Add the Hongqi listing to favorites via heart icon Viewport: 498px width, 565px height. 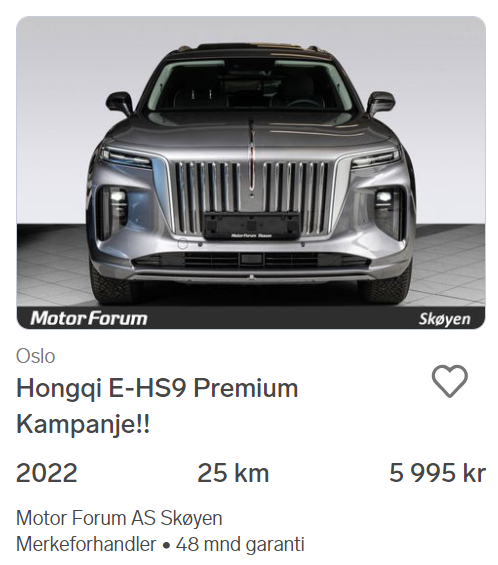449,381
